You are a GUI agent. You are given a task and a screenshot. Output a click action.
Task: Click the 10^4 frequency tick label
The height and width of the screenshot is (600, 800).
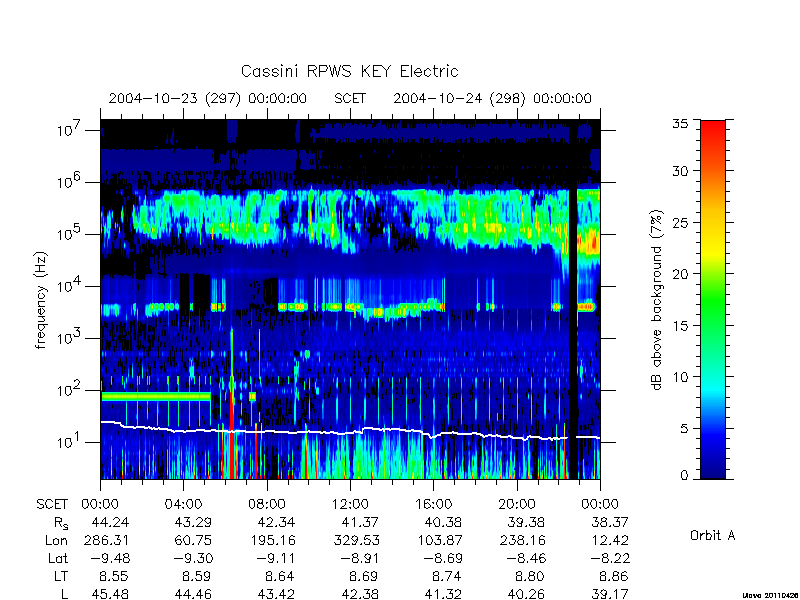pos(70,285)
